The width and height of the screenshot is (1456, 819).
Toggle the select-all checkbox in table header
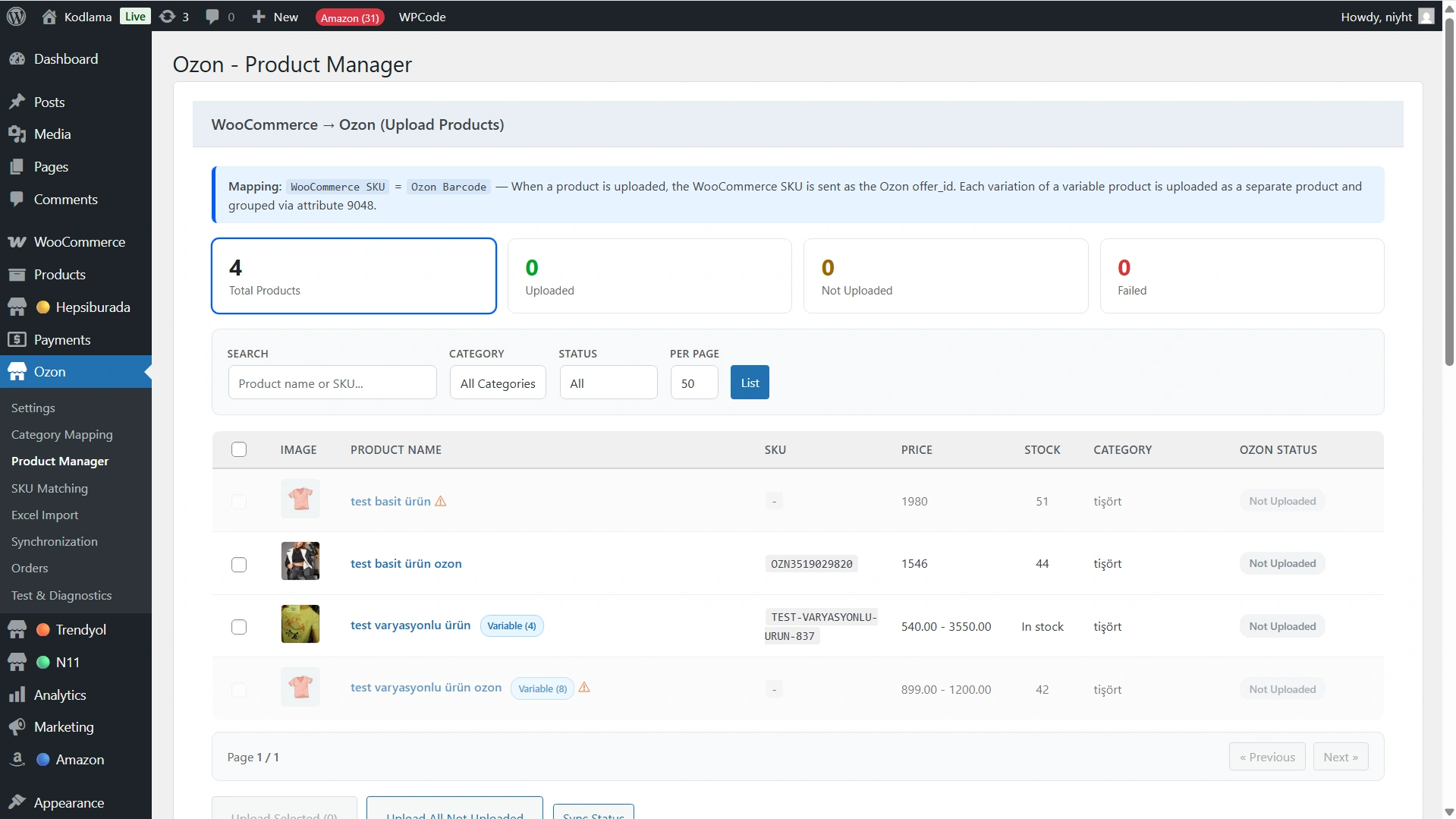click(239, 449)
